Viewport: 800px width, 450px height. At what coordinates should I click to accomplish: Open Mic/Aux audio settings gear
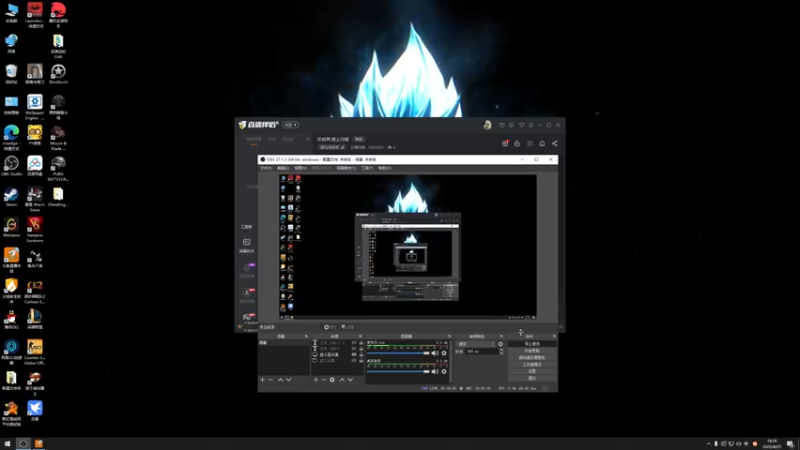click(444, 353)
